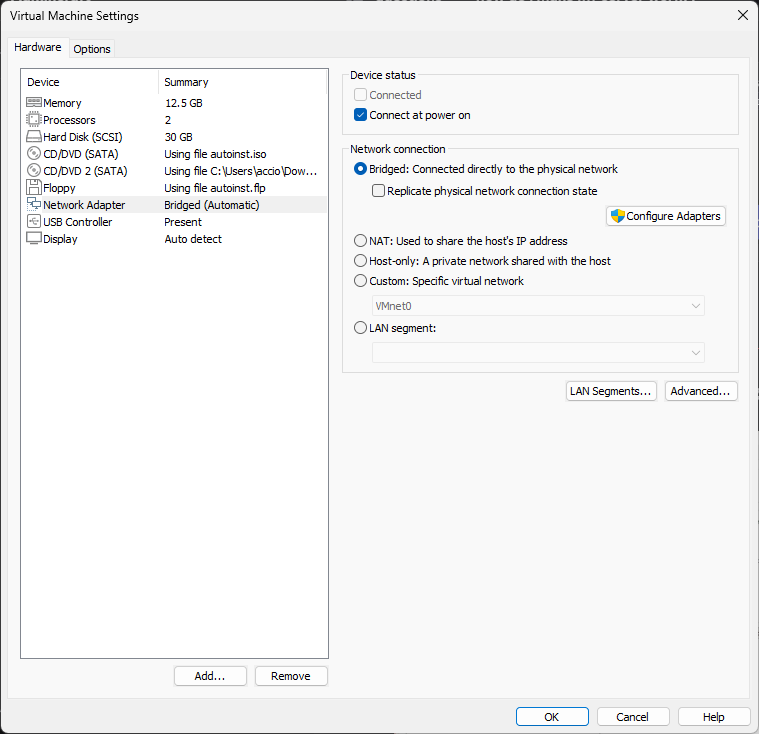Viewport: 759px width, 734px height.
Task: Select Host-only private network option
Action: [360, 260]
